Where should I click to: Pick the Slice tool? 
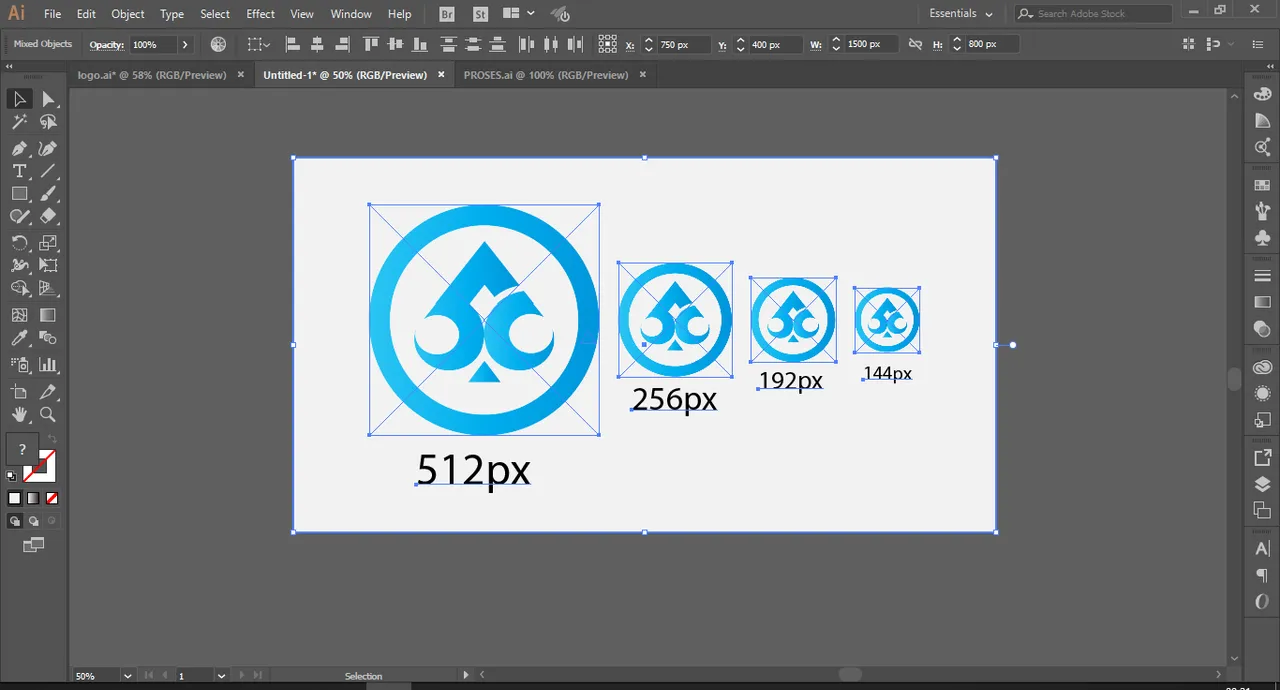click(48, 392)
